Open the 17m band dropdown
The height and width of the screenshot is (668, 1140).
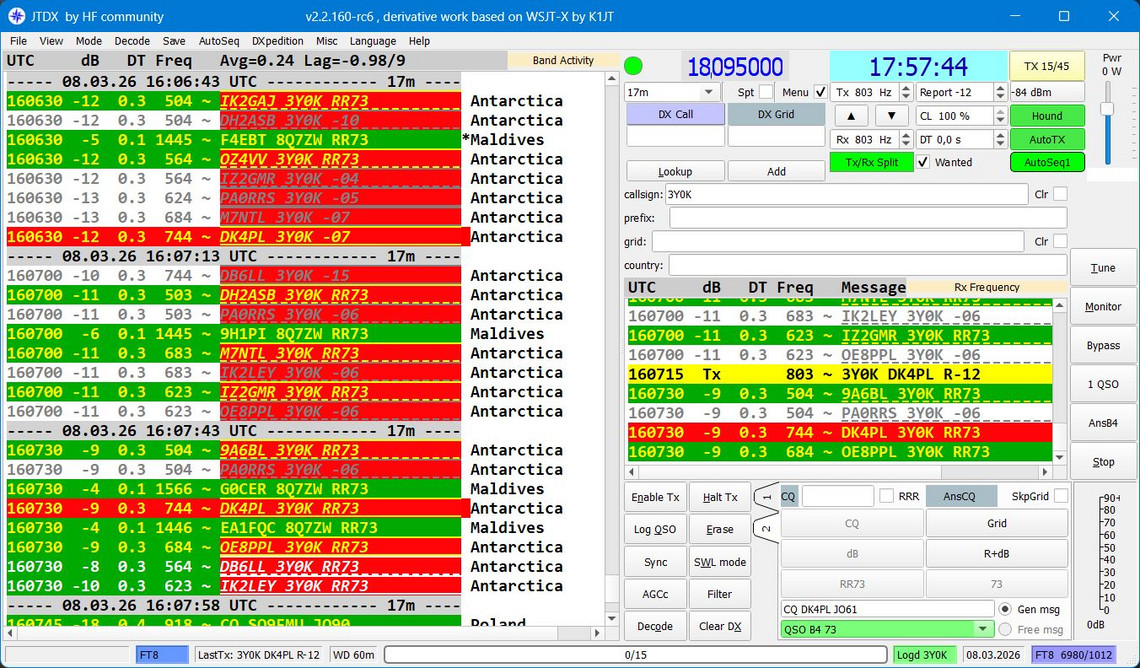pos(709,92)
